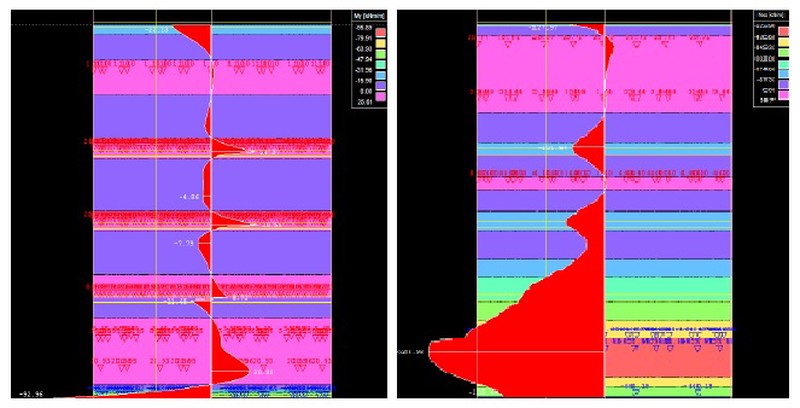The width and height of the screenshot is (800, 408).
Task: Click the -92.96 value label at bottom left
Action: [x=30, y=396]
